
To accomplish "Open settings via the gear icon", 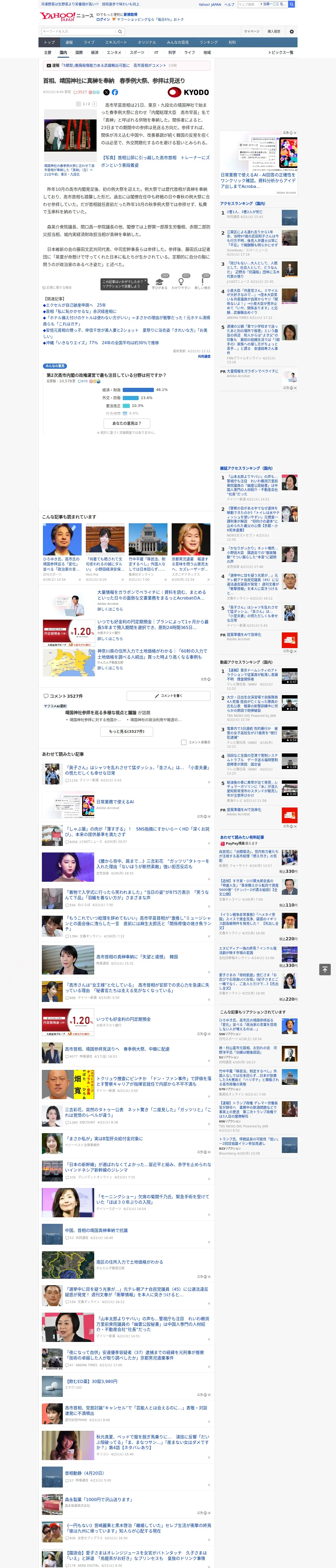I will tap(292, 31).
